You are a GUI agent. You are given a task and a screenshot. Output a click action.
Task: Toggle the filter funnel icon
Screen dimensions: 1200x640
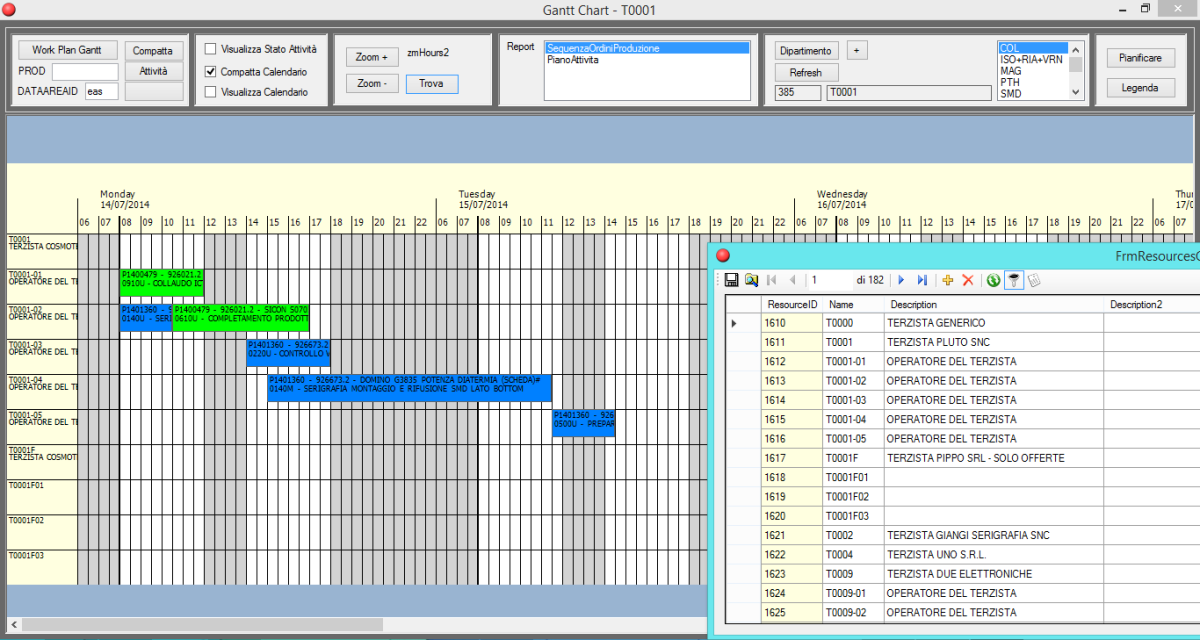point(1013,280)
